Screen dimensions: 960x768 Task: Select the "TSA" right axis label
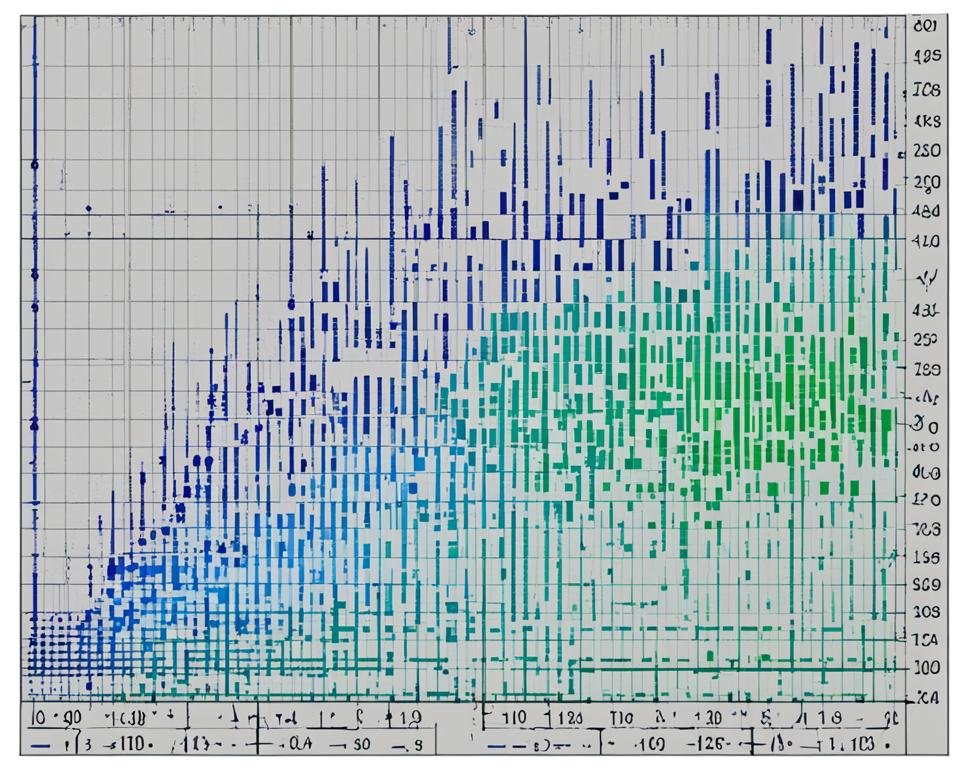point(926,640)
